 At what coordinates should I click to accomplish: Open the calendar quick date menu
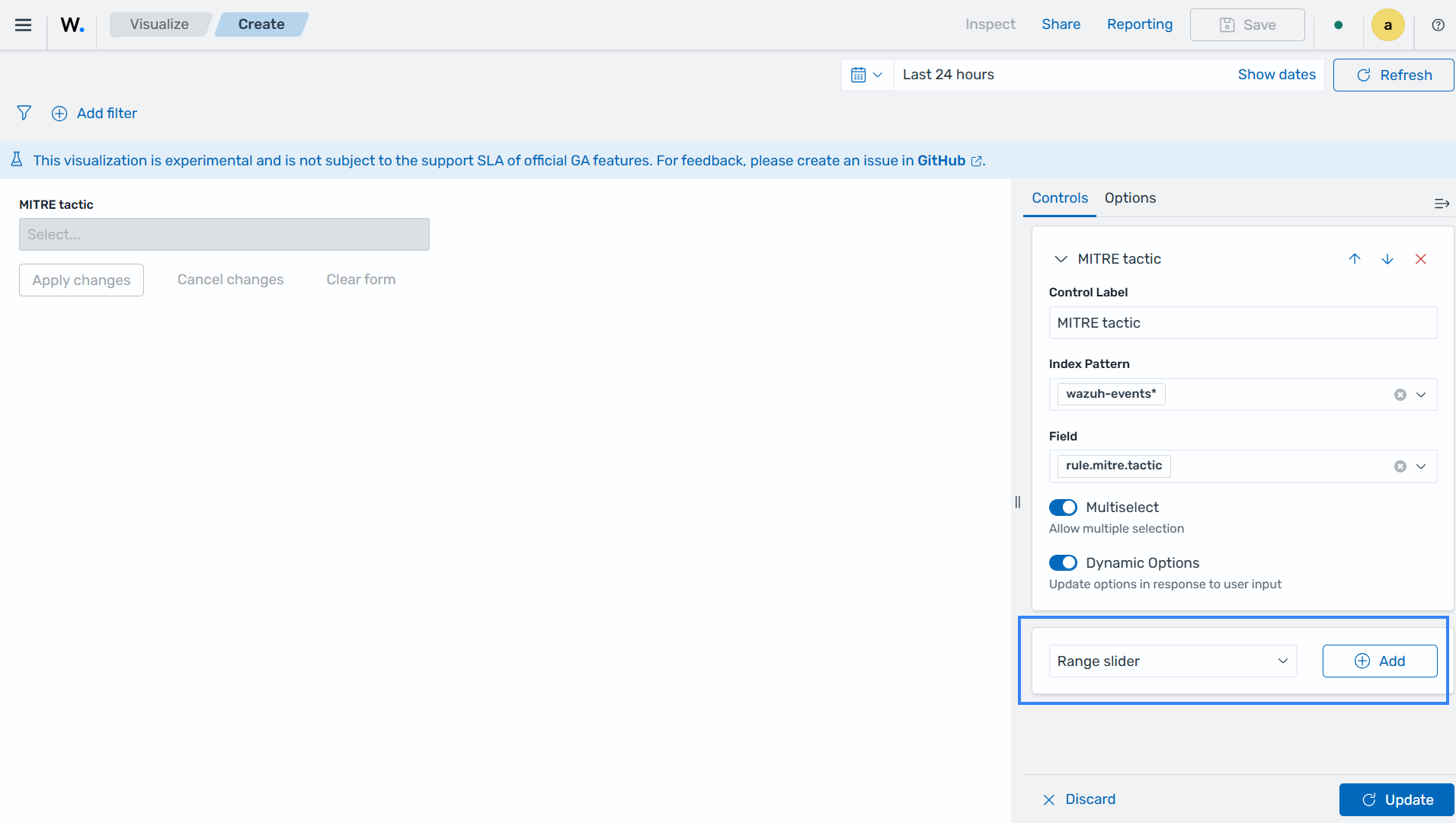866,75
